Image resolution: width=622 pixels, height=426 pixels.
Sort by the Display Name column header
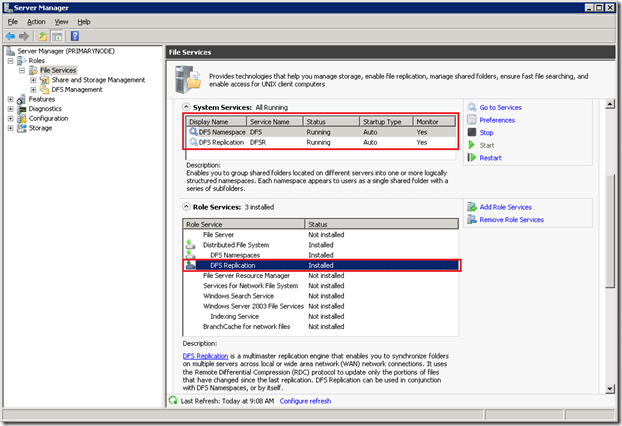(216, 121)
